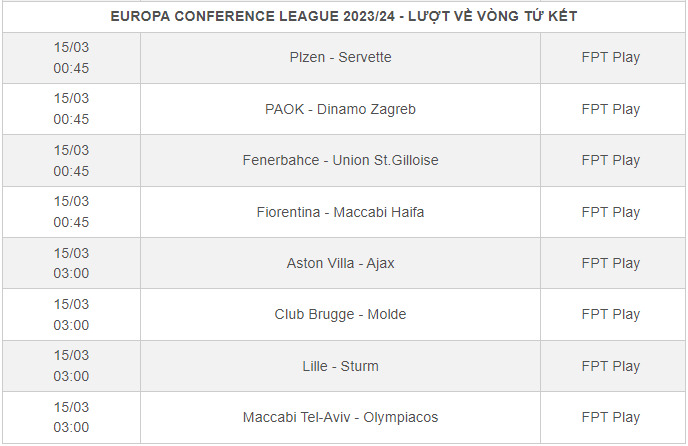Click the 15/03 00:45 time for Plzen

pyautogui.click(x=71, y=58)
